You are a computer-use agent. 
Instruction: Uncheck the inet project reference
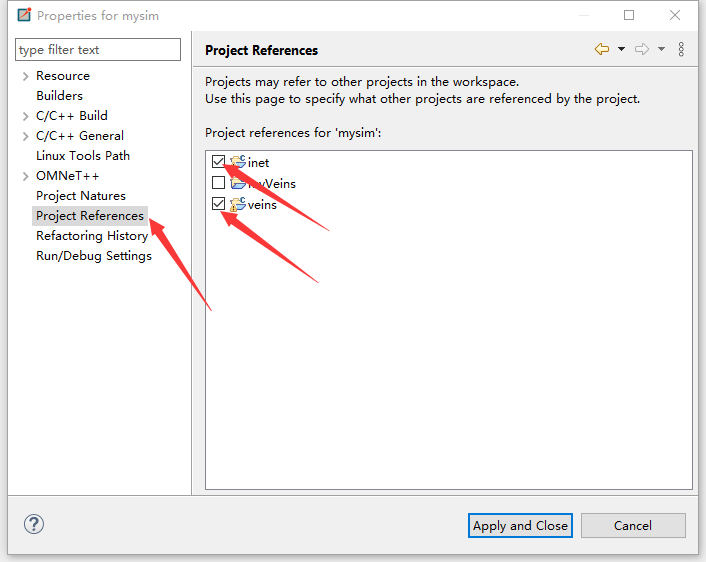coord(218,162)
